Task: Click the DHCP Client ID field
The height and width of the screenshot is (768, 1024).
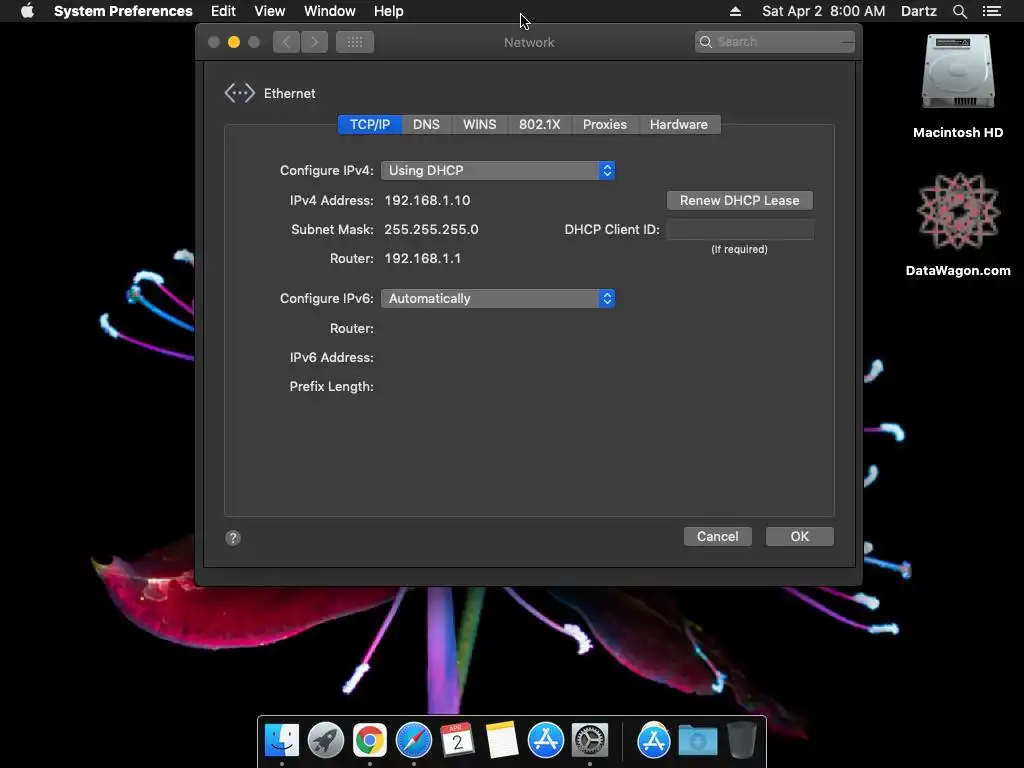Action: click(x=740, y=229)
